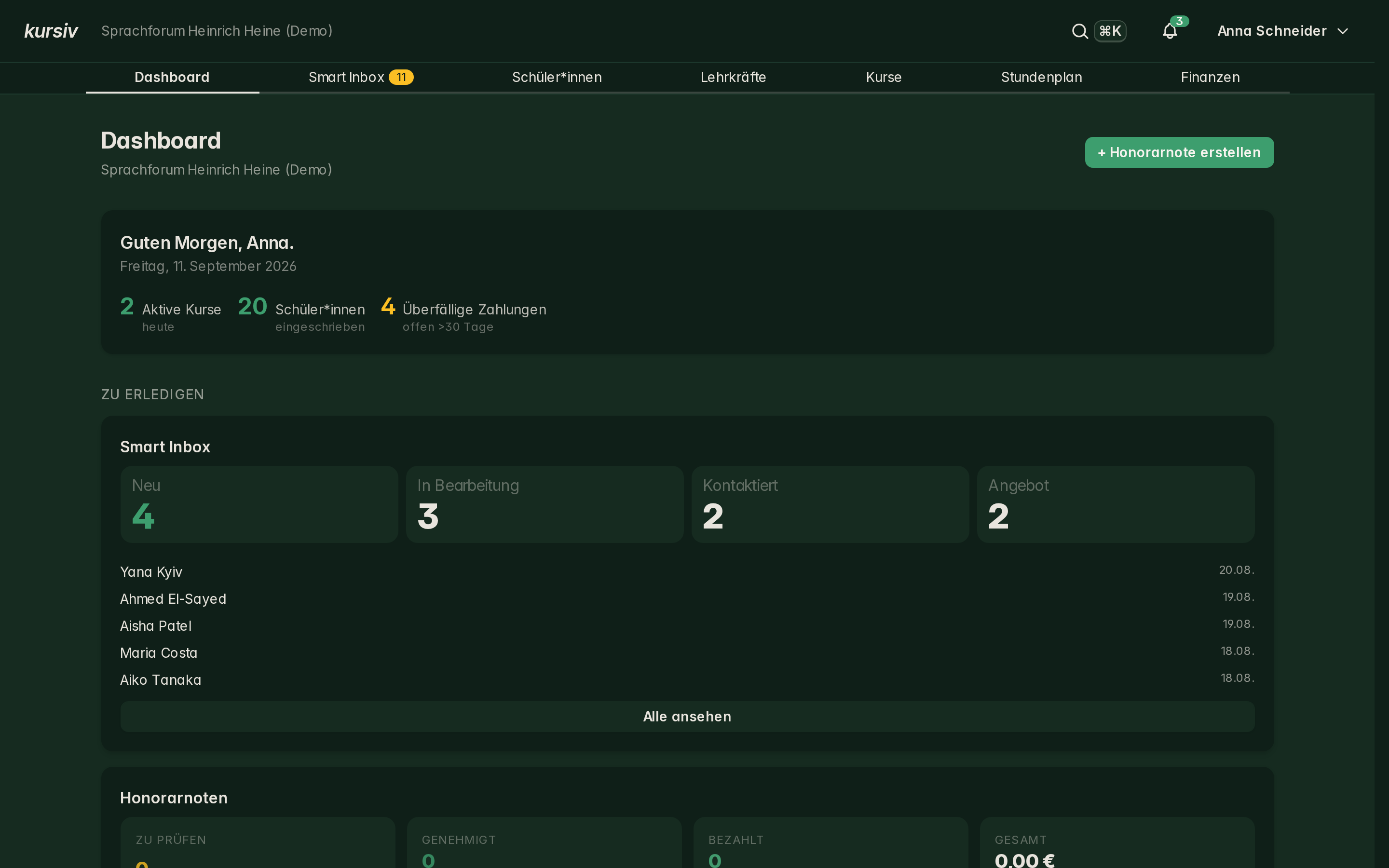Select the Angebot status card
Image resolution: width=1389 pixels, height=868 pixels.
[1116, 504]
